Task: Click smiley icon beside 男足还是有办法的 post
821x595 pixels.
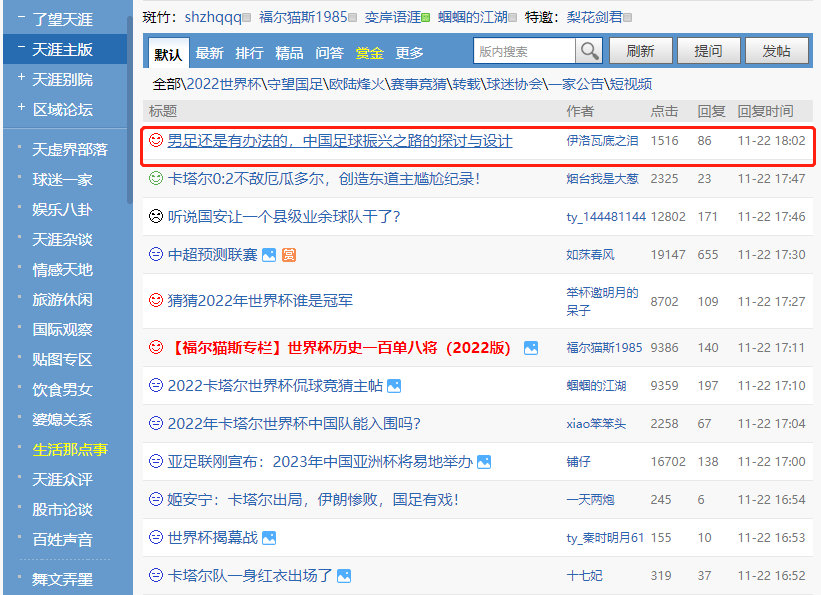Action: 156,140
